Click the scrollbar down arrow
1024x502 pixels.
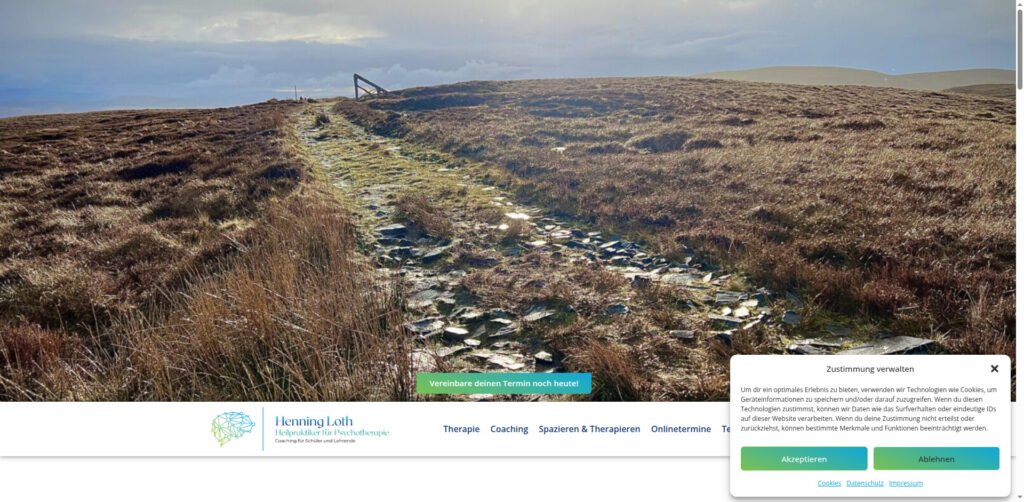pos(1019,497)
